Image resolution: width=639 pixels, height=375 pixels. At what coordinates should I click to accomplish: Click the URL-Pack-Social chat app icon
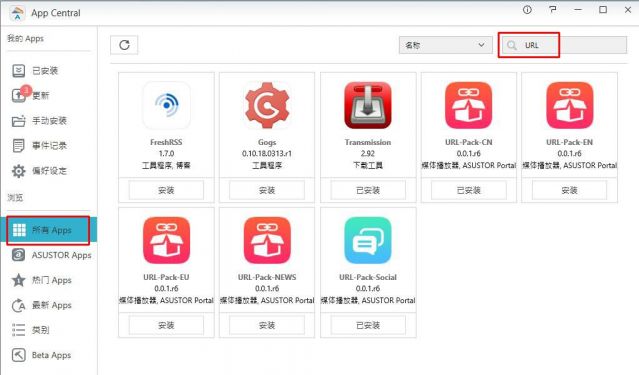pos(368,240)
